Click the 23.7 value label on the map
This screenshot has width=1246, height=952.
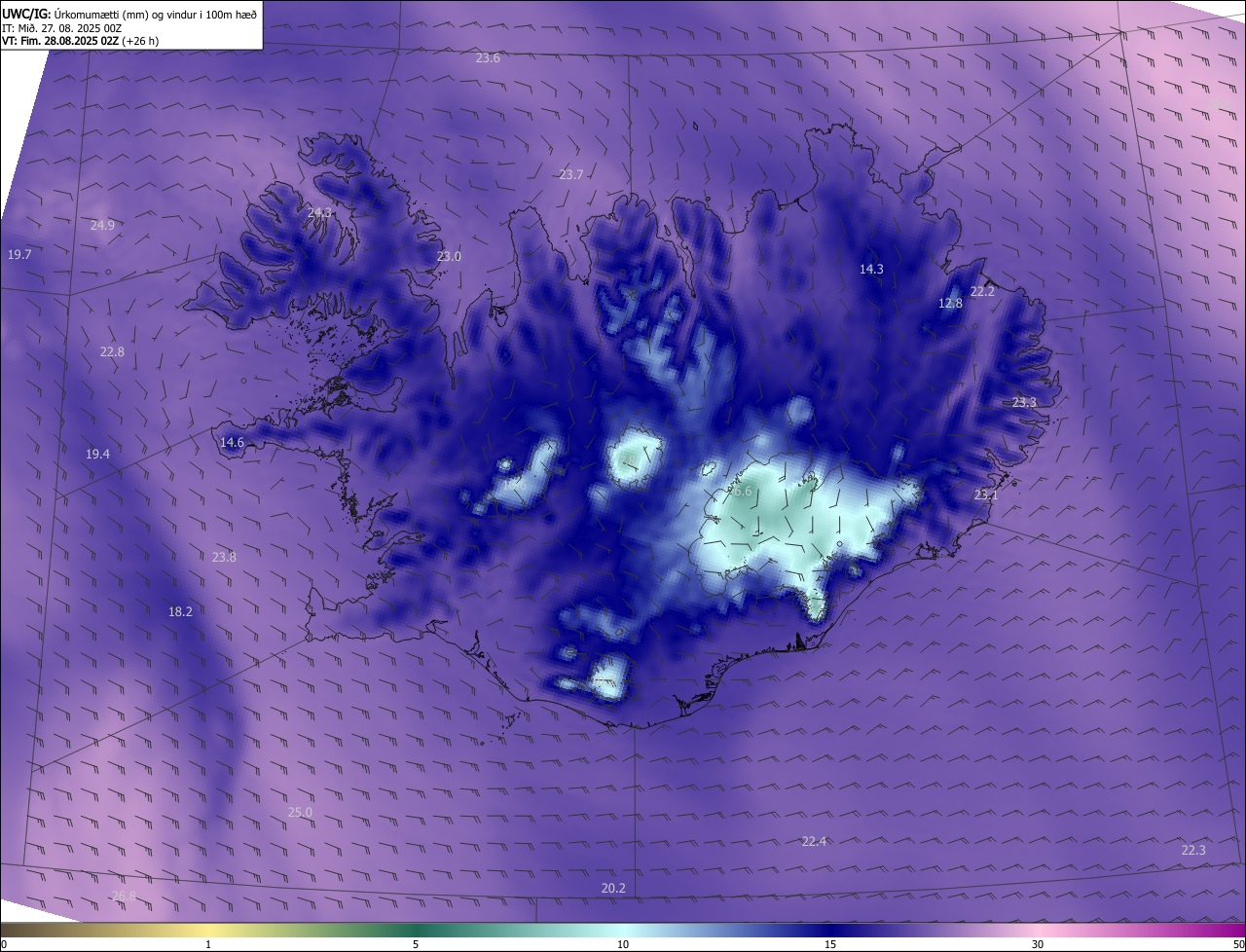[571, 175]
